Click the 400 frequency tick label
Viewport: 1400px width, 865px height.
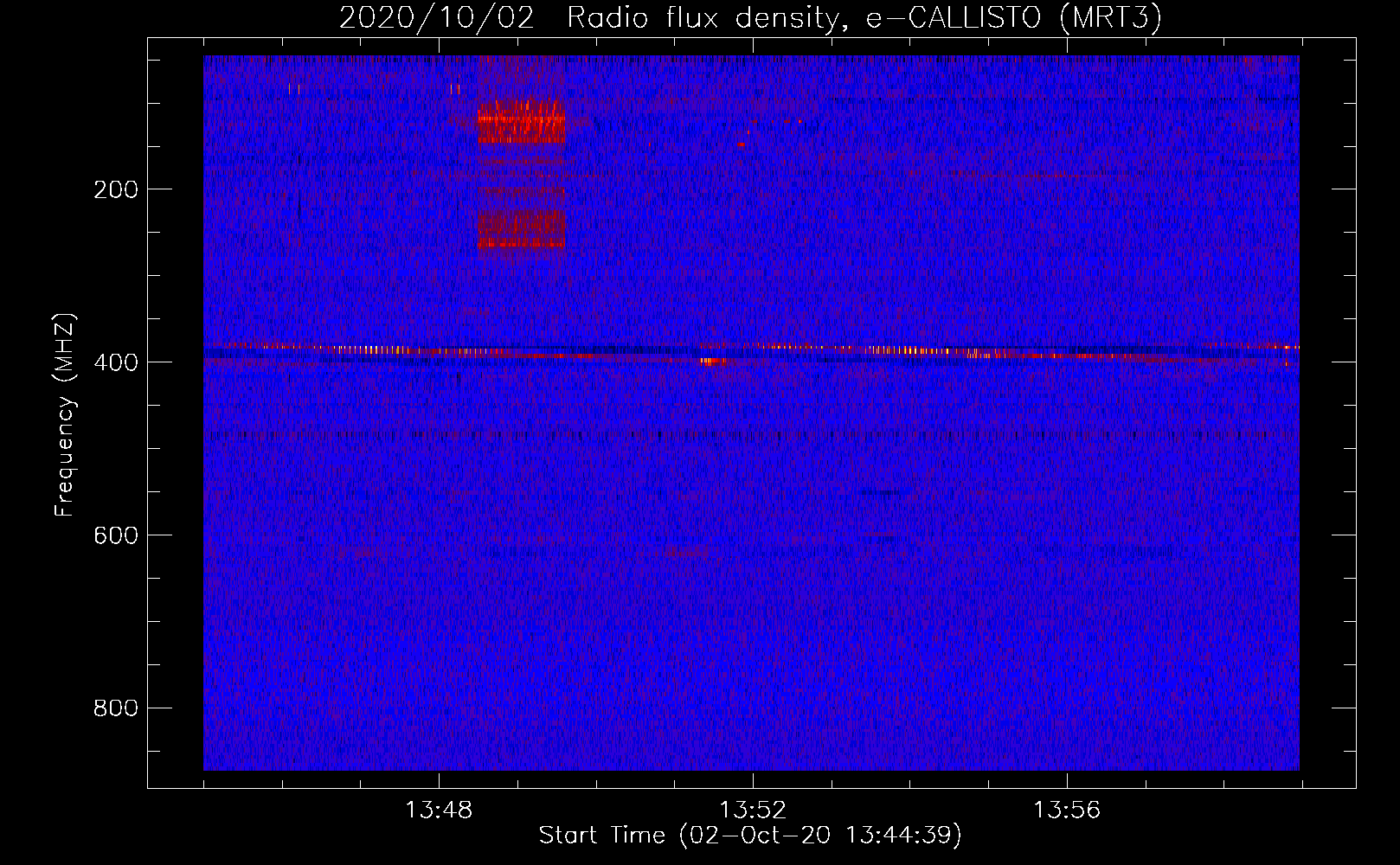point(116,362)
